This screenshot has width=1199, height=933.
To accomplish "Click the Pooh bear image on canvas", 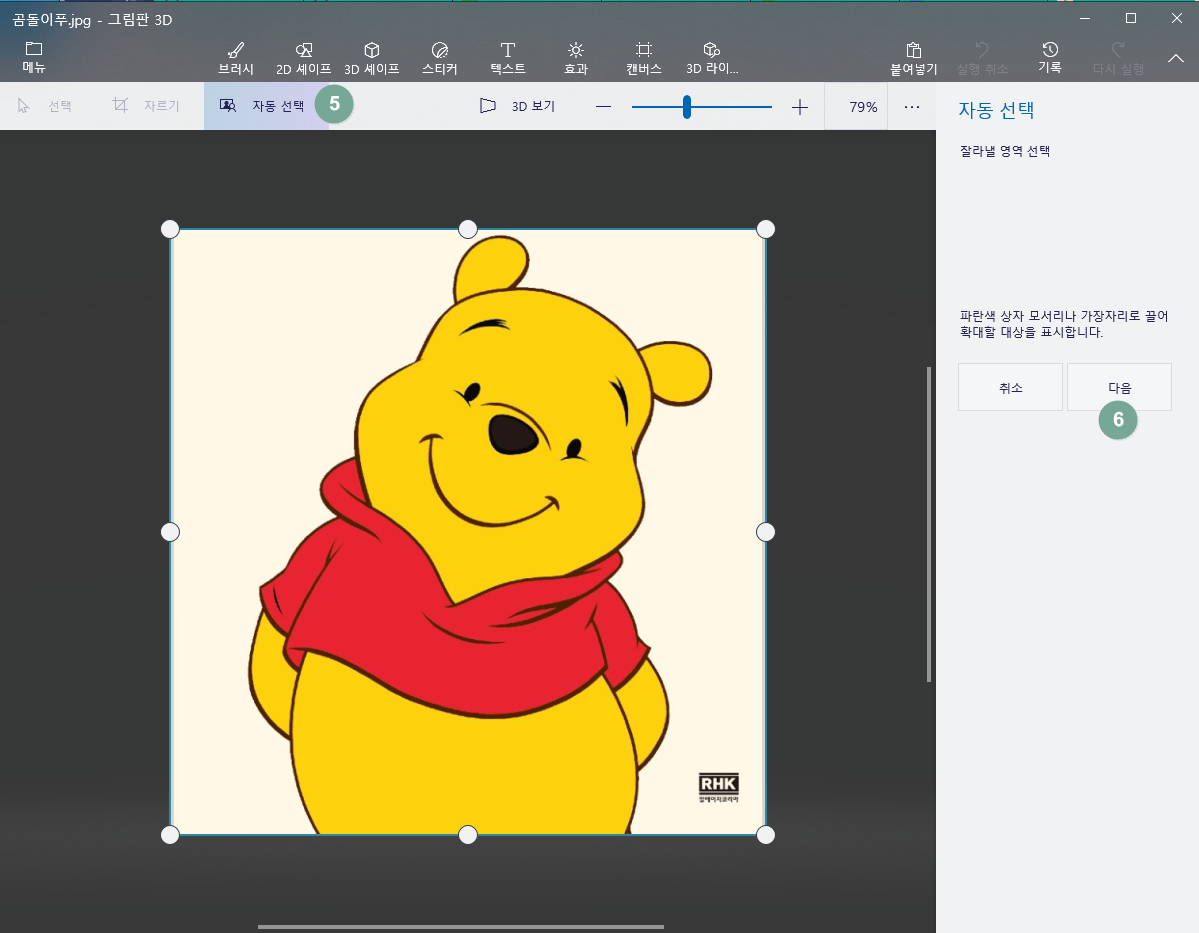I will (467, 532).
